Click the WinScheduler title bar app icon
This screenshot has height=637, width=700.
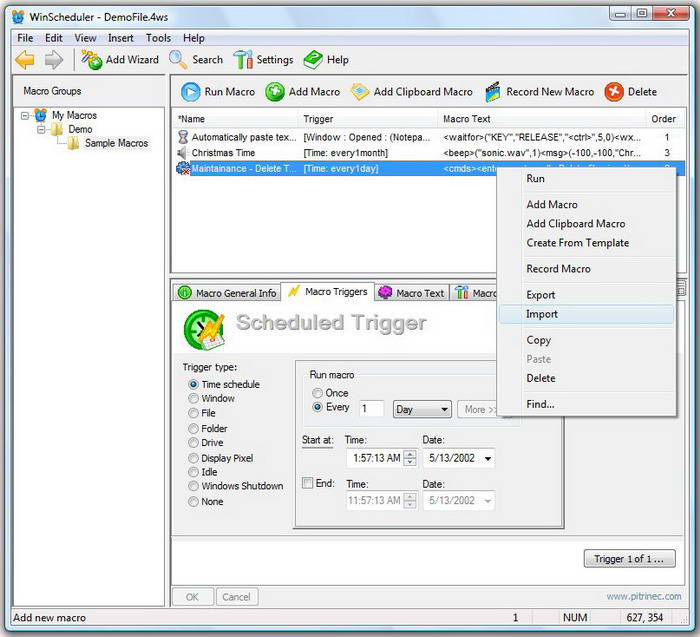18,17
